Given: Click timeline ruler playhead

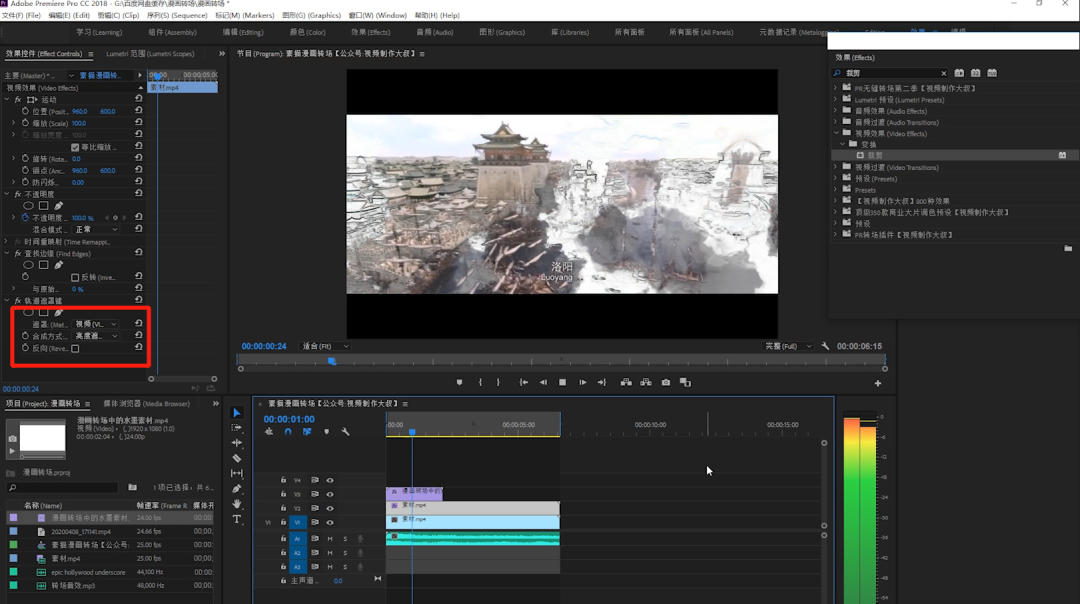Looking at the screenshot, I should coord(412,432).
